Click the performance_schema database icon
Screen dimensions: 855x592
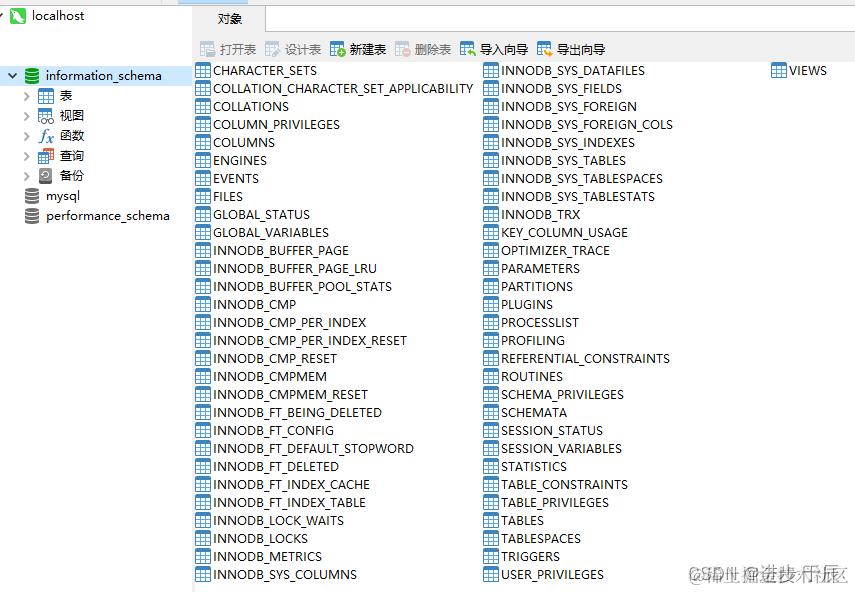[32, 216]
